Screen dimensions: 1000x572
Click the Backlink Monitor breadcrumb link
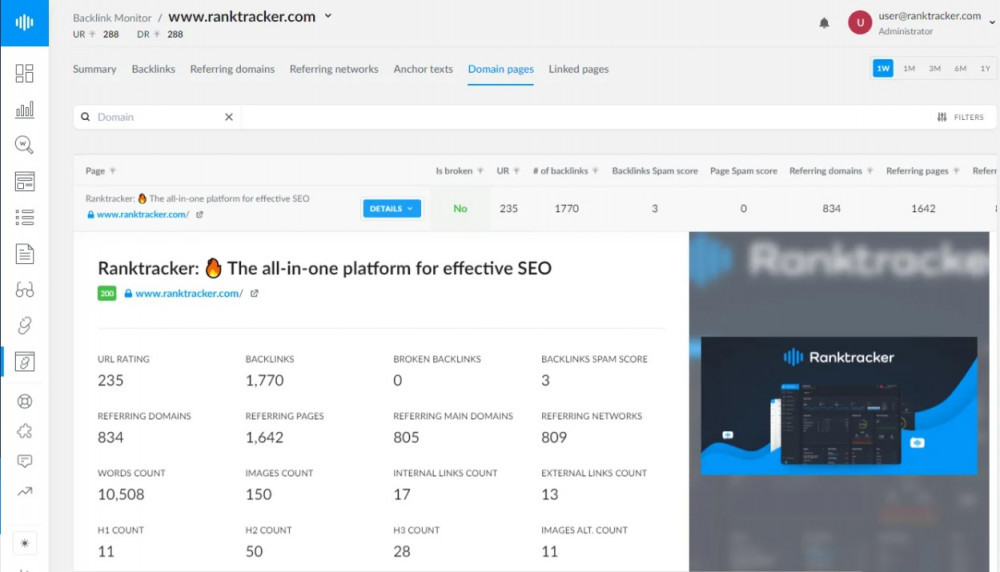click(112, 18)
